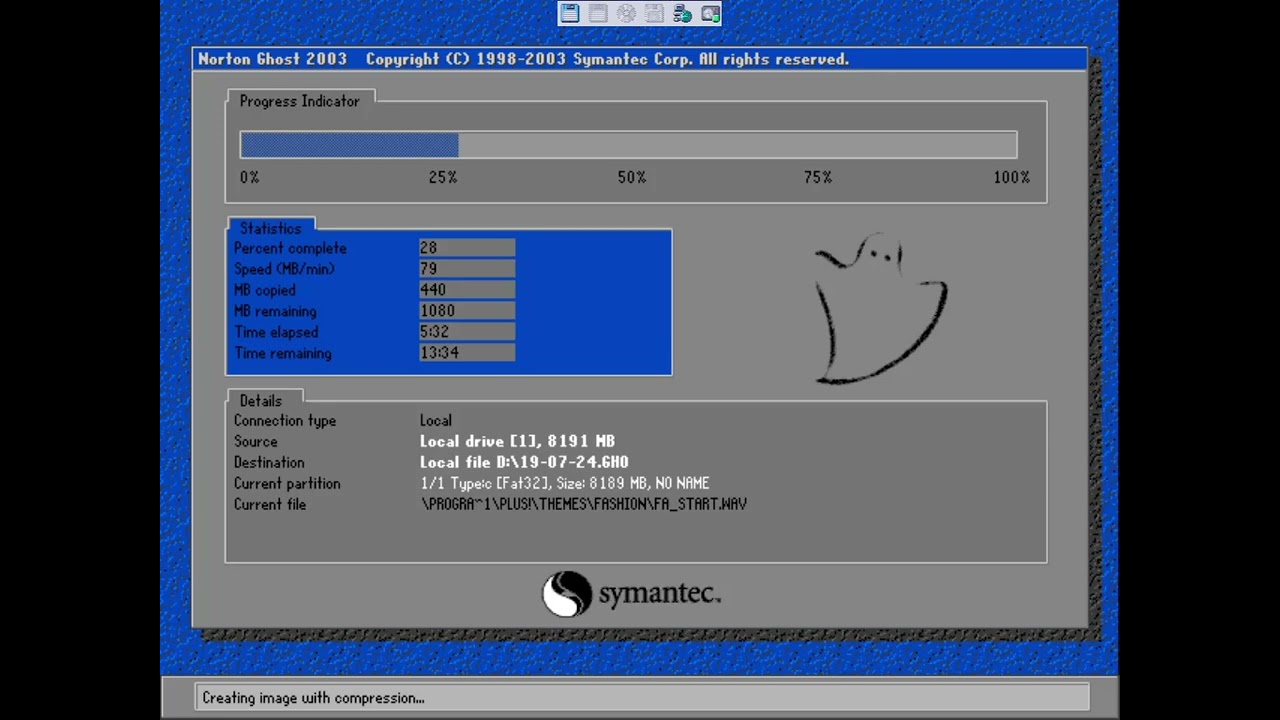Screen dimensions: 1280x720
Task: Click the Current partition Fat32 info
Action: pos(565,483)
